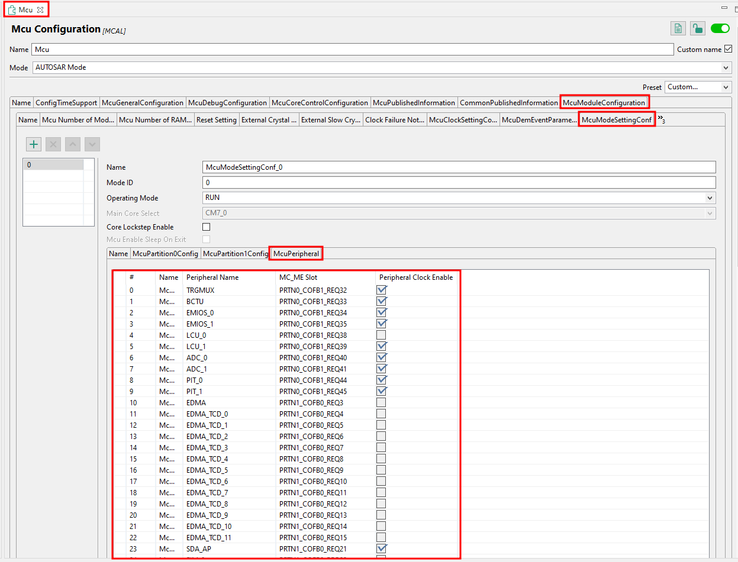Select McuModuleConfiguration tab

click(604, 103)
